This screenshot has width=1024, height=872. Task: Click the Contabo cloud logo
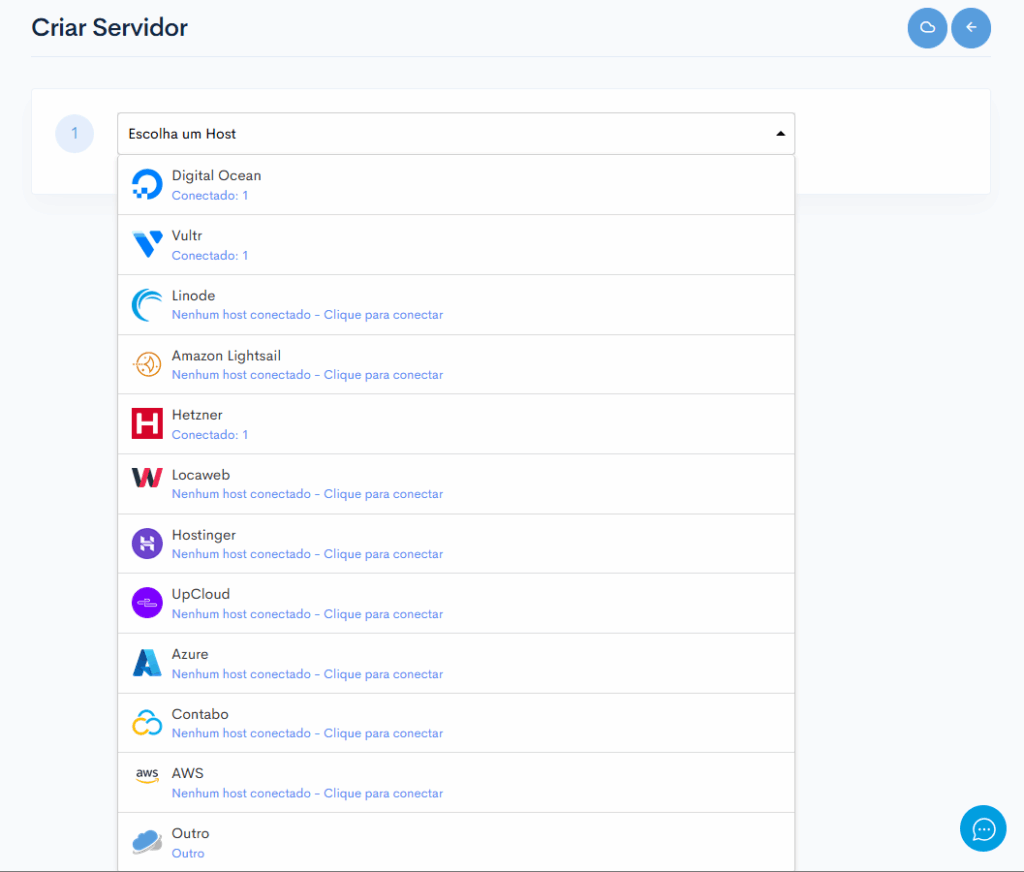point(147,722)
